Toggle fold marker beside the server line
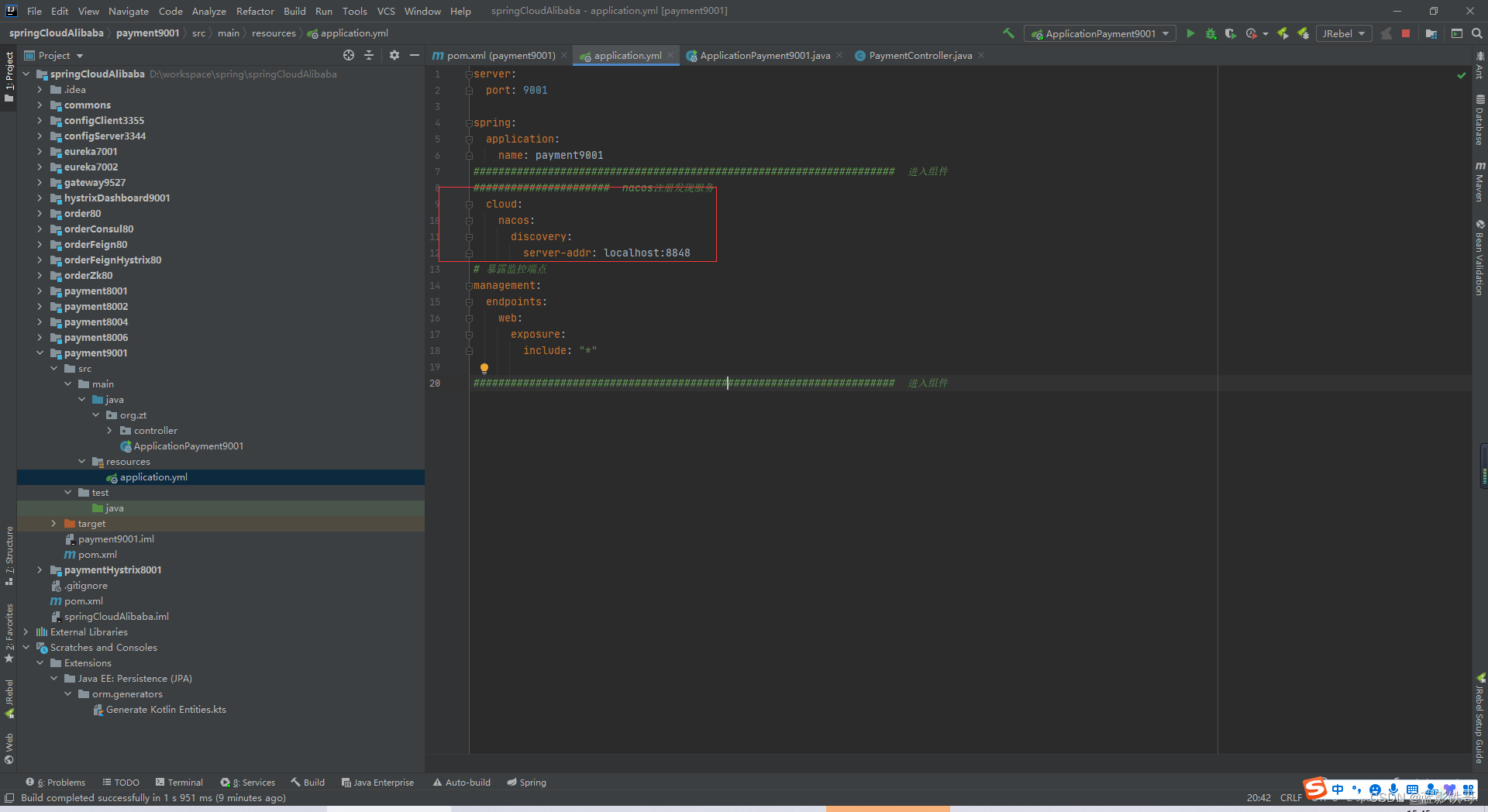 click(469, 74)
